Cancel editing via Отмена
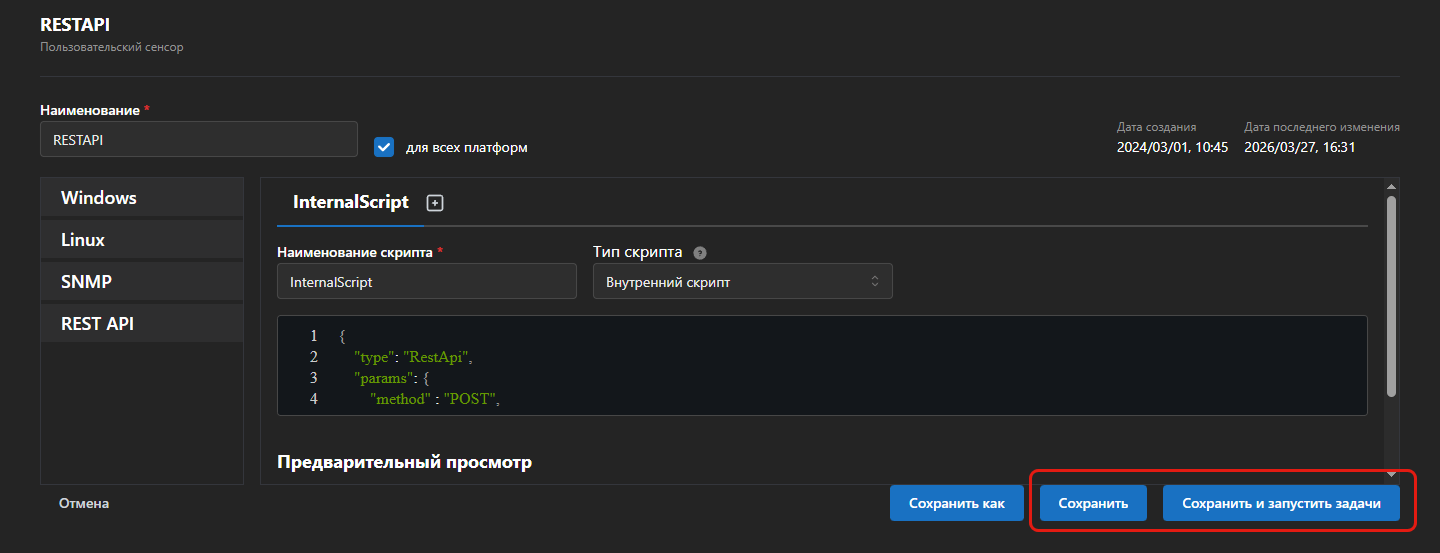The width and height of the screenshot is (1440, 553). click(x=84, y=504)
